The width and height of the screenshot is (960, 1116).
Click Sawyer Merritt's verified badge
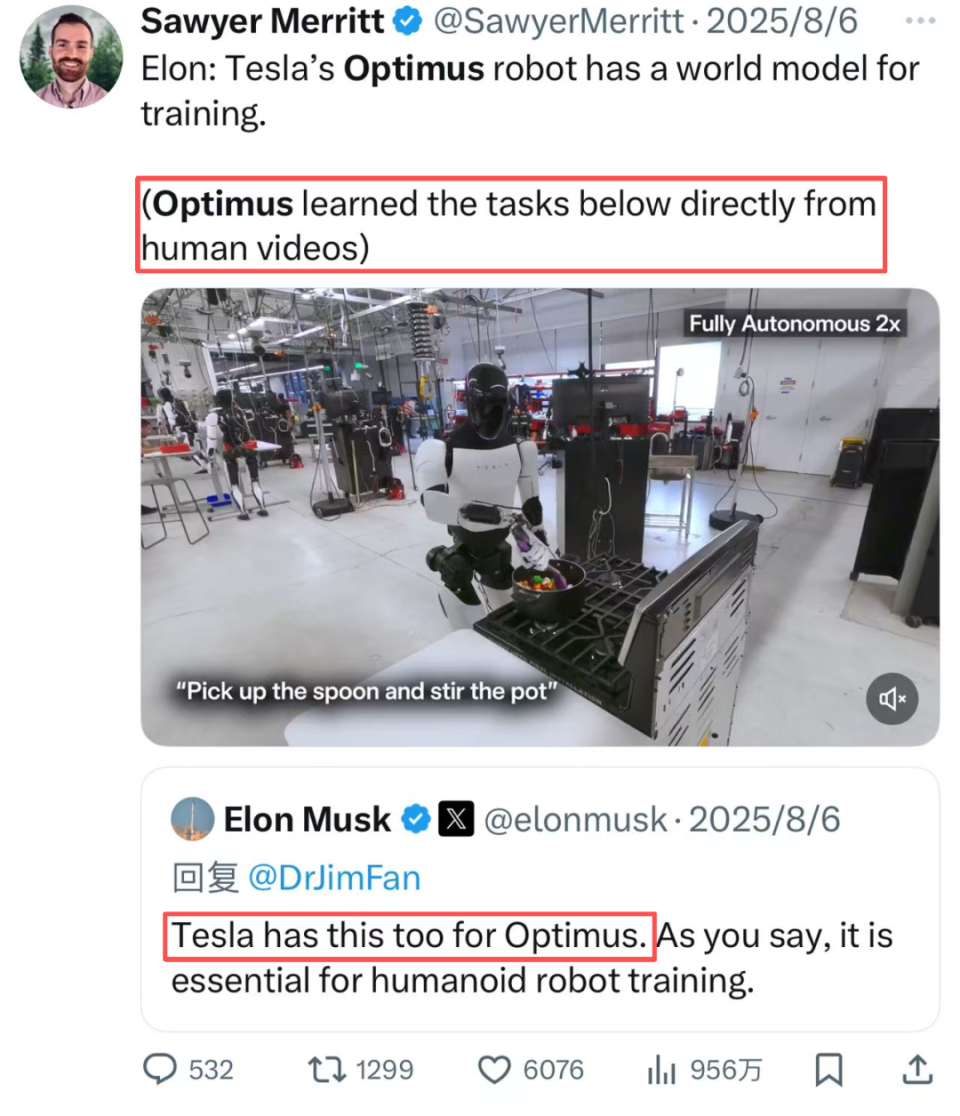click(x=408, y=21)
